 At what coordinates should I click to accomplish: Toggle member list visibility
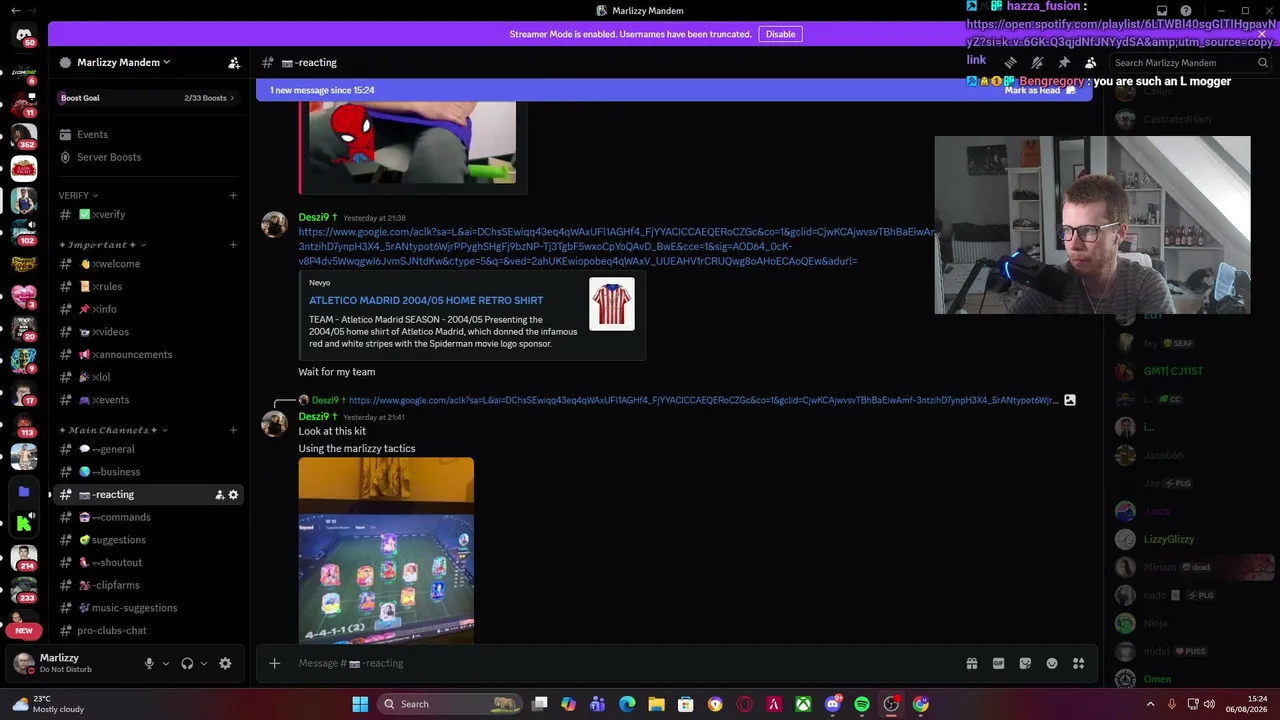tap(1091, 63)
